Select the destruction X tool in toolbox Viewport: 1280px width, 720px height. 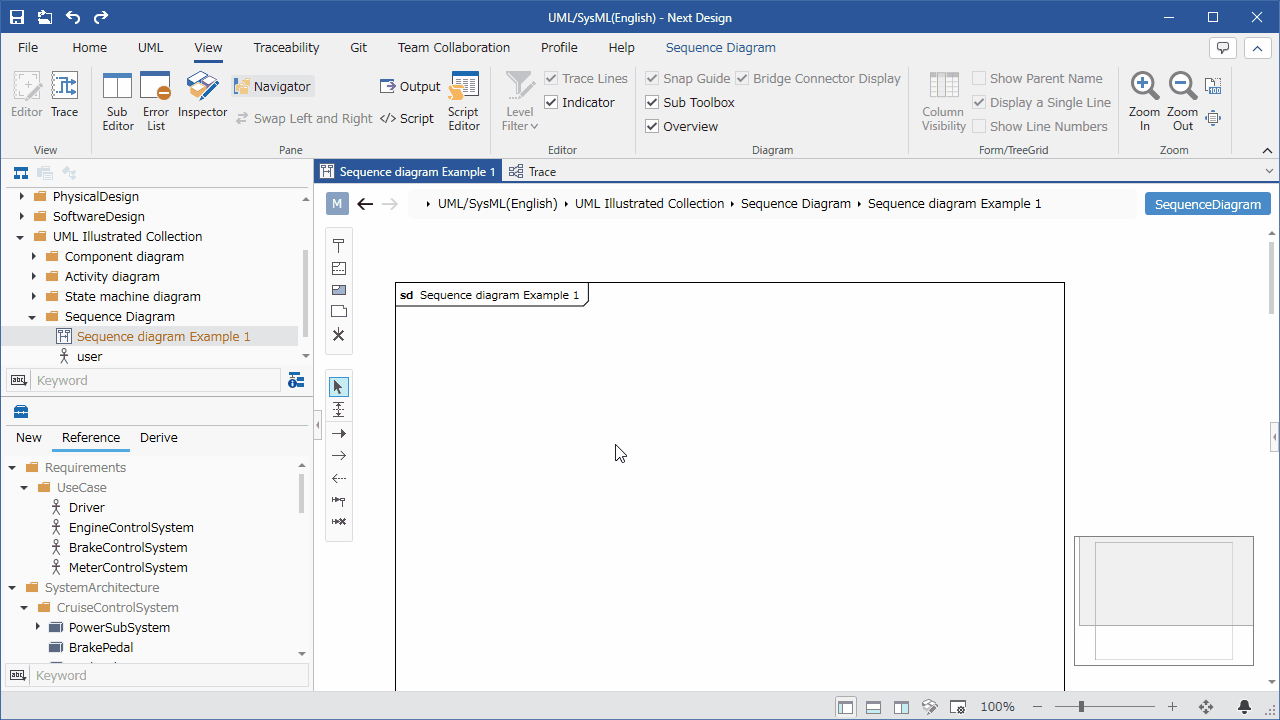point(339,334)
